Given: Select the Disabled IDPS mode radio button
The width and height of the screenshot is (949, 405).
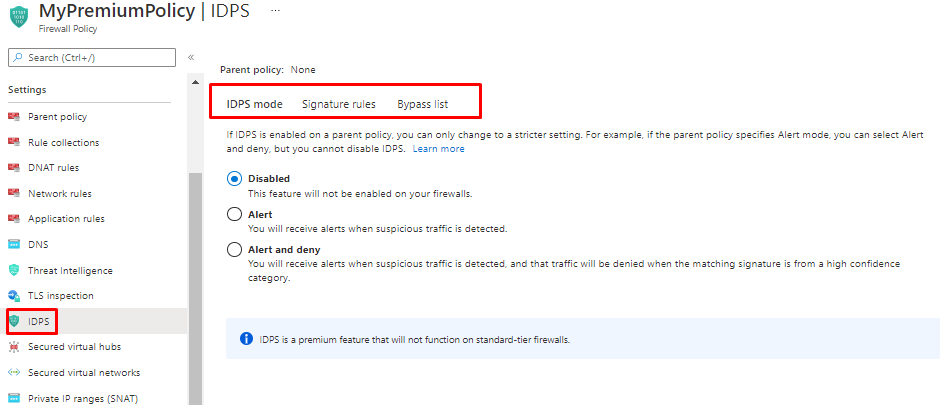Looking at the screenshot, I should 234,179.
